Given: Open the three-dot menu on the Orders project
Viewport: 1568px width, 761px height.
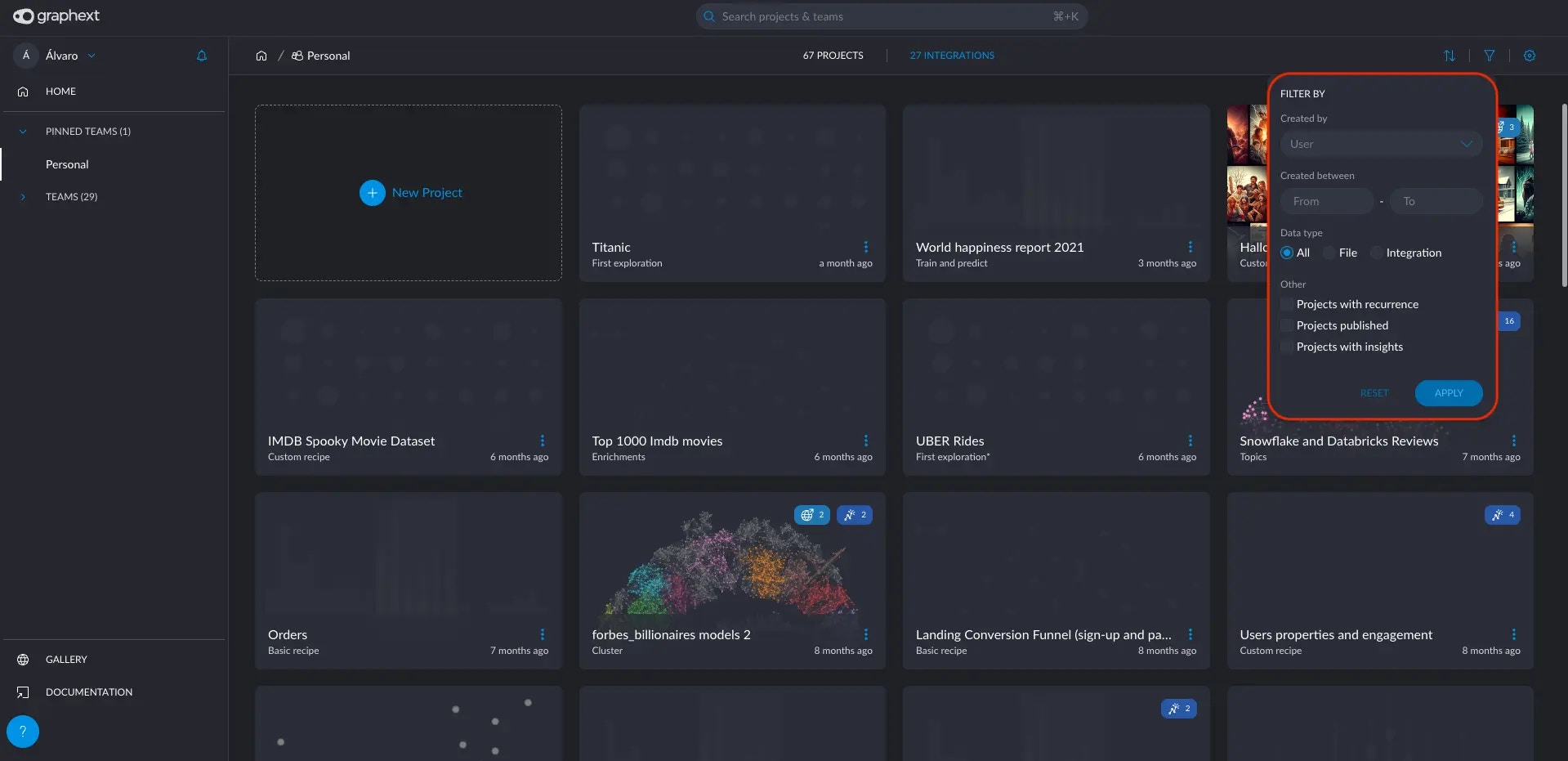Looking at the screenshot, I should coord(543,634).
